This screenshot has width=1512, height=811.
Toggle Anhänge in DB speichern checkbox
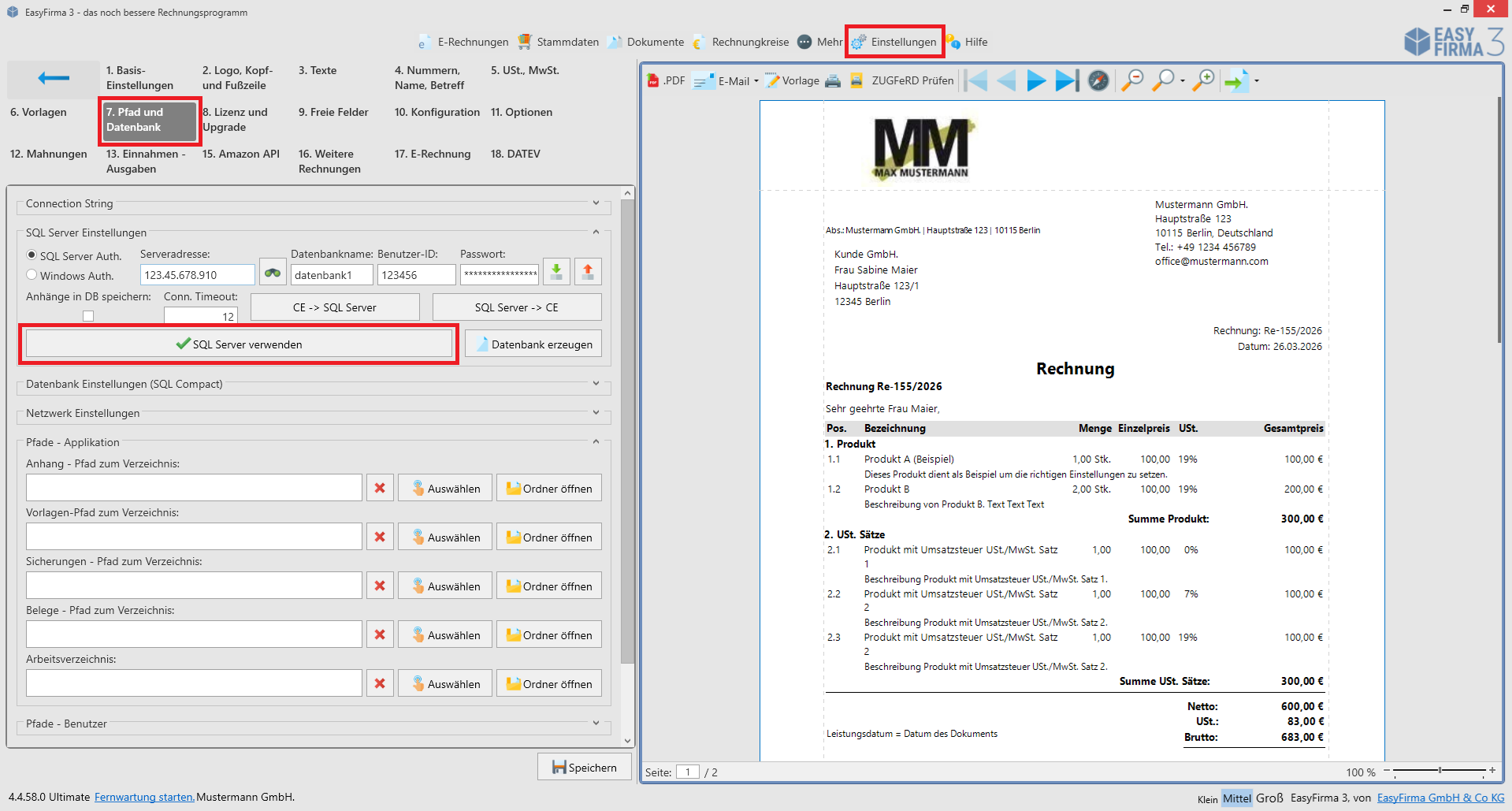(88, 316)
